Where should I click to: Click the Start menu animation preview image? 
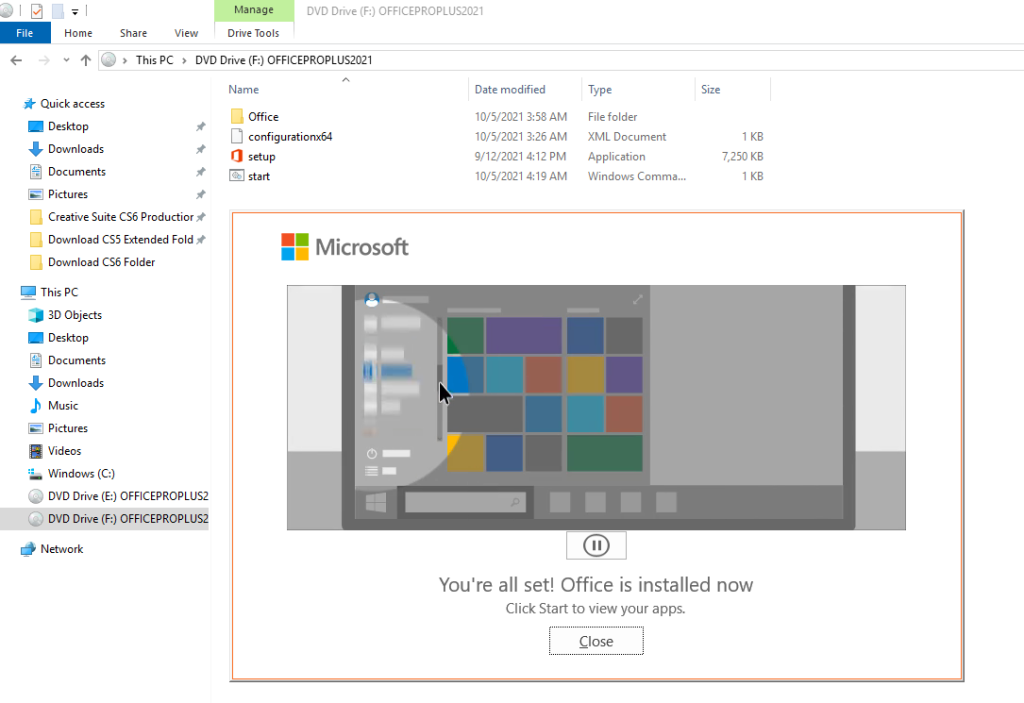click(596, 407)
